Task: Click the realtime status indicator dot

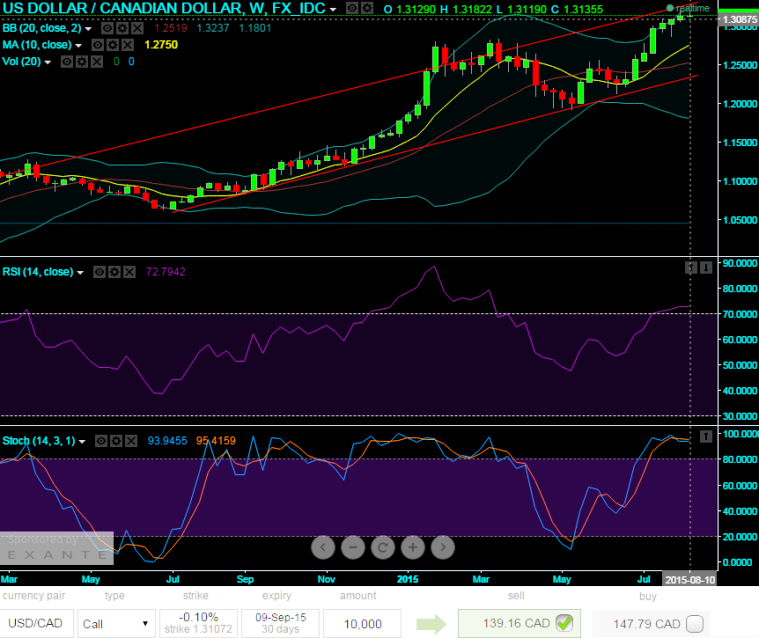Action: tap(670, 8)
